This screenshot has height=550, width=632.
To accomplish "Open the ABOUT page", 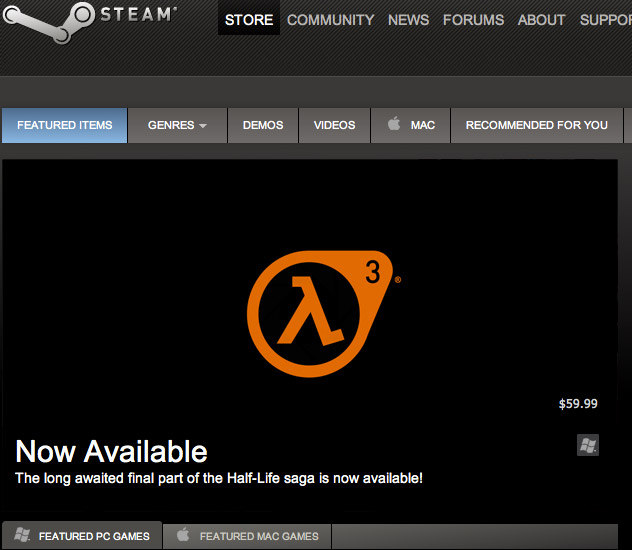I will (542, 20).
